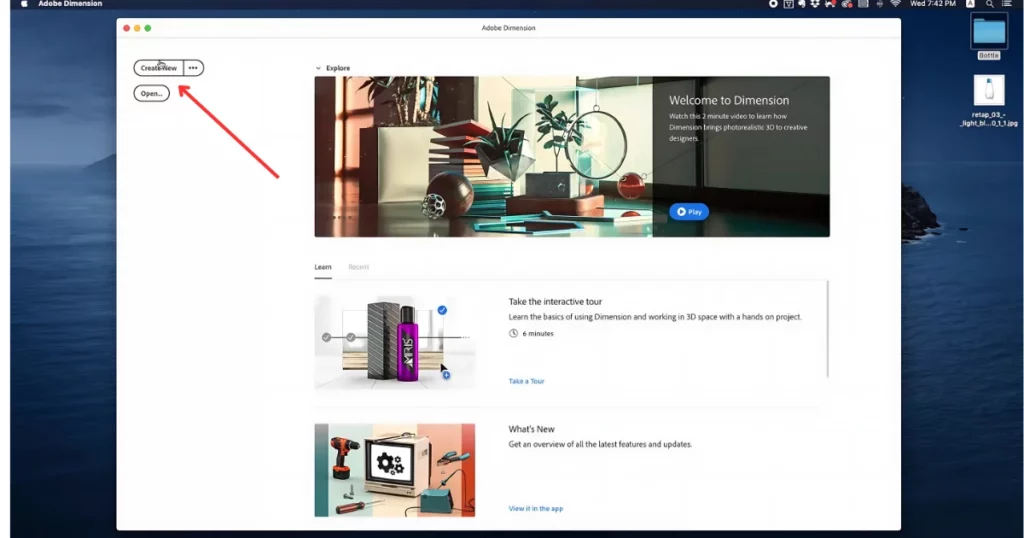
Task: Open the Adobe Dimension menu bar item
Action: pyautogui.click(x=70, y=4)
